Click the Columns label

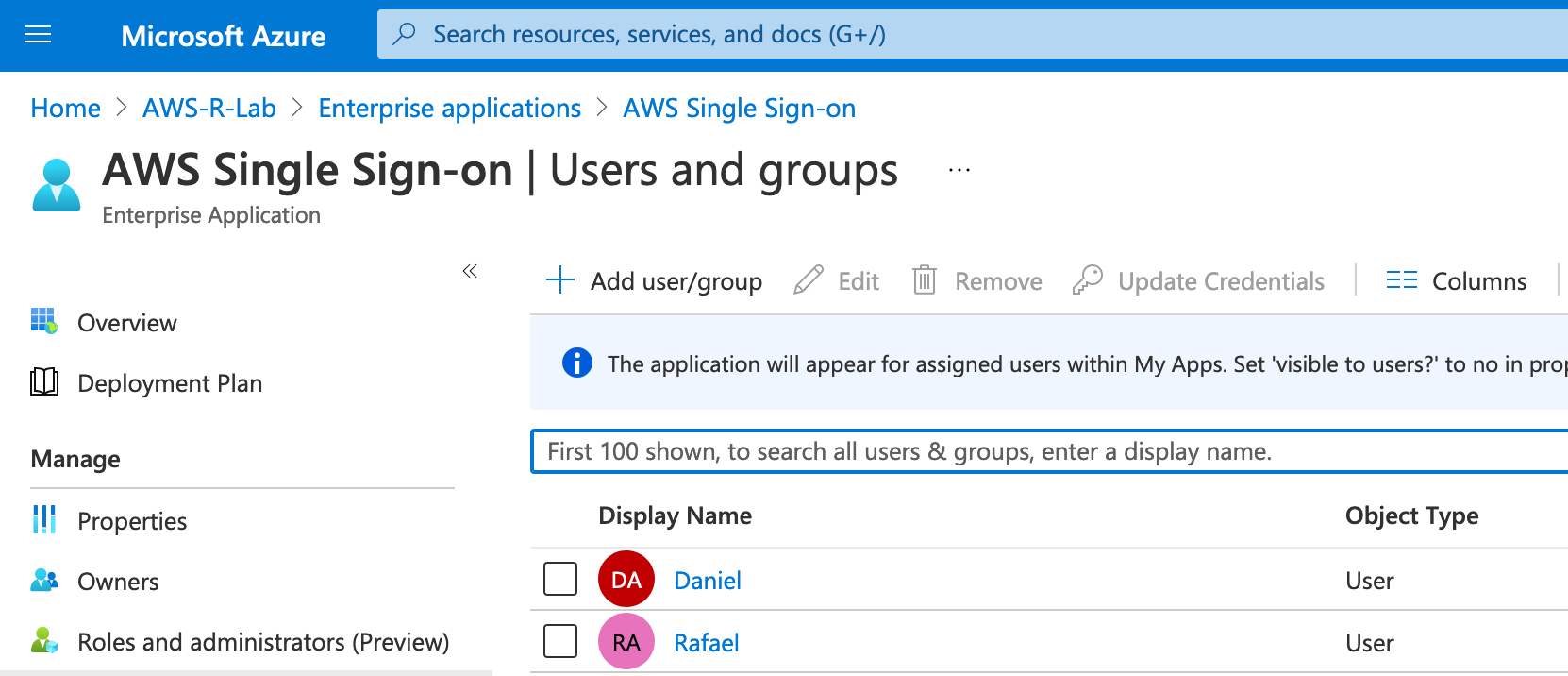coord(1479,280)
